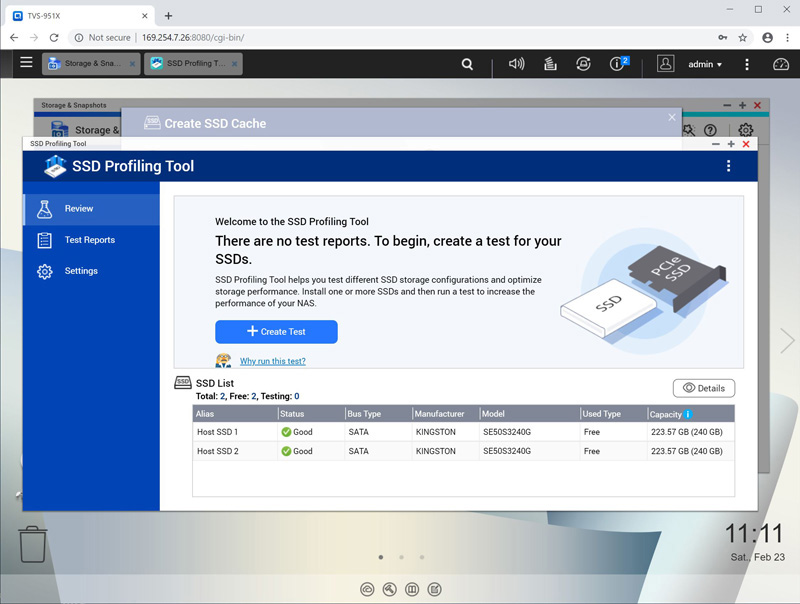Click the search magnifier in top bar
Viewport: 800px width, 604px height.
coord(467,64)
